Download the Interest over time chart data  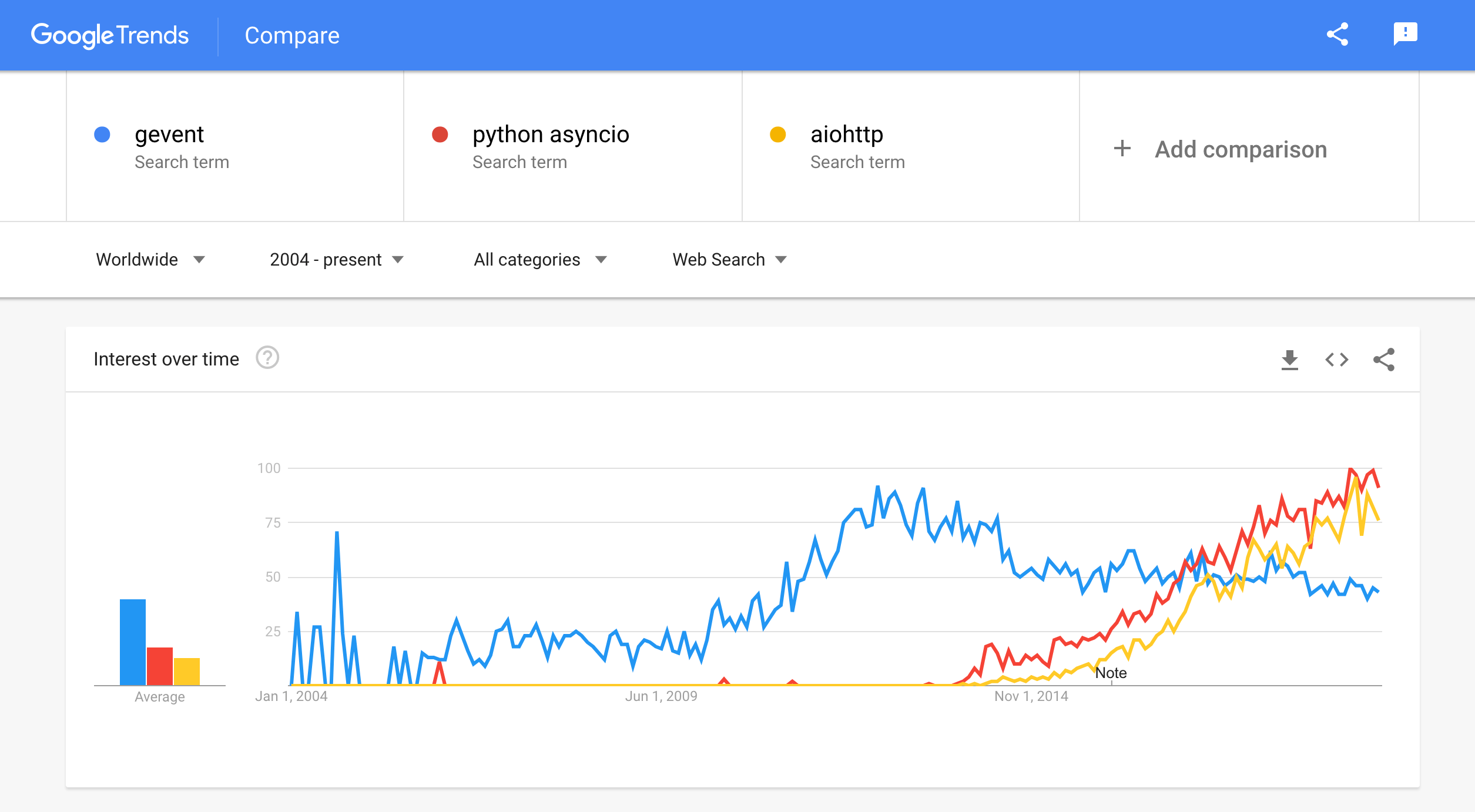coord(1289,360)
